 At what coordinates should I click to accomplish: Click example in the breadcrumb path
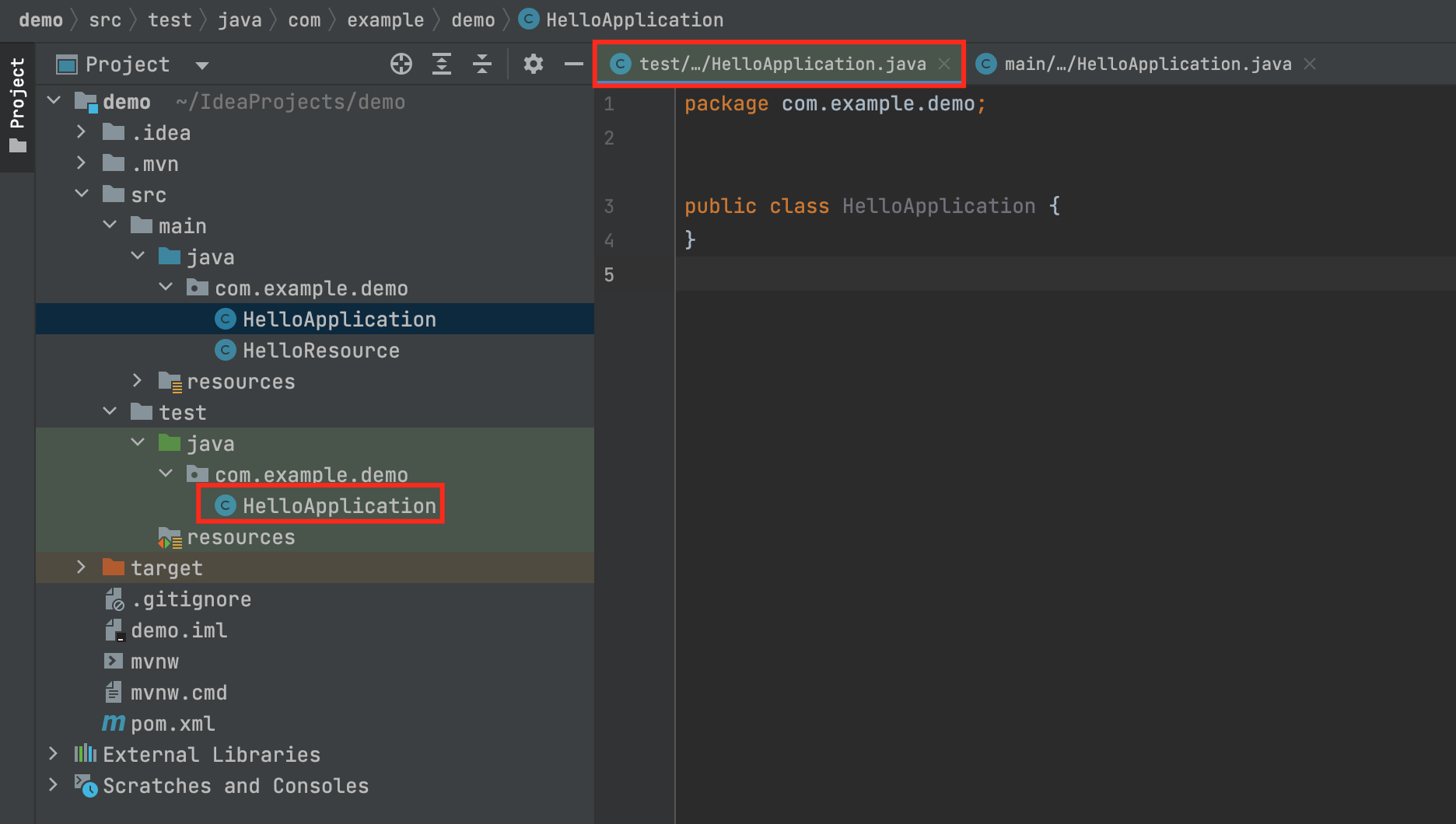pos(386,19)
